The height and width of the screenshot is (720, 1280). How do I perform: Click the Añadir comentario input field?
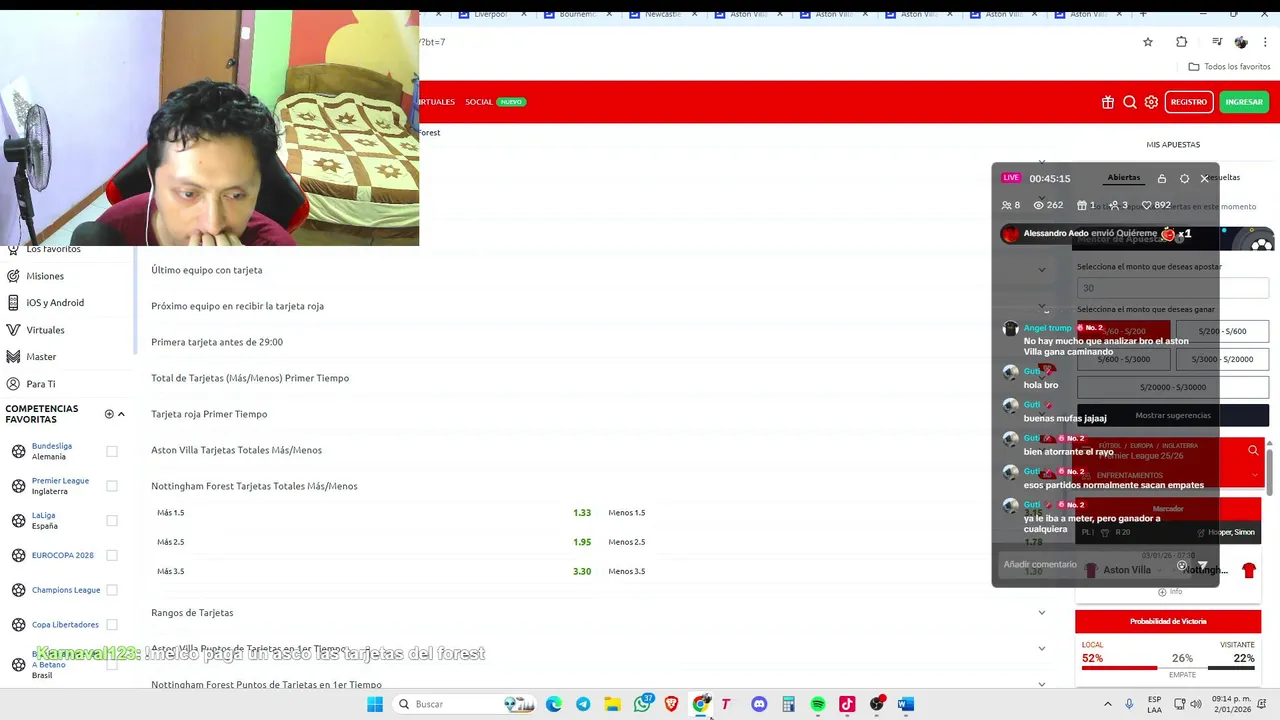tap(1086, 565)
